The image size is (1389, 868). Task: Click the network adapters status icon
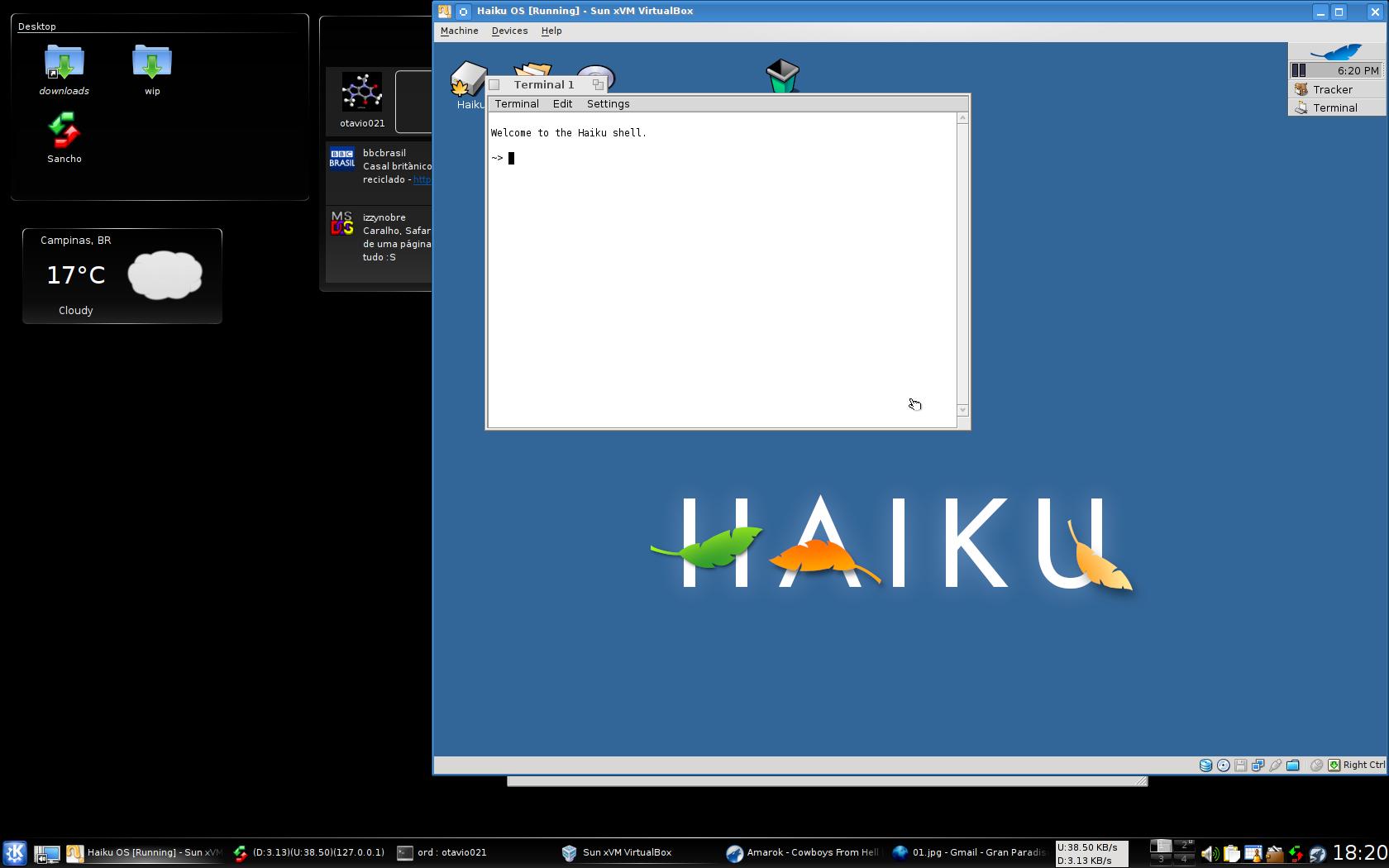click(1258, 765)
